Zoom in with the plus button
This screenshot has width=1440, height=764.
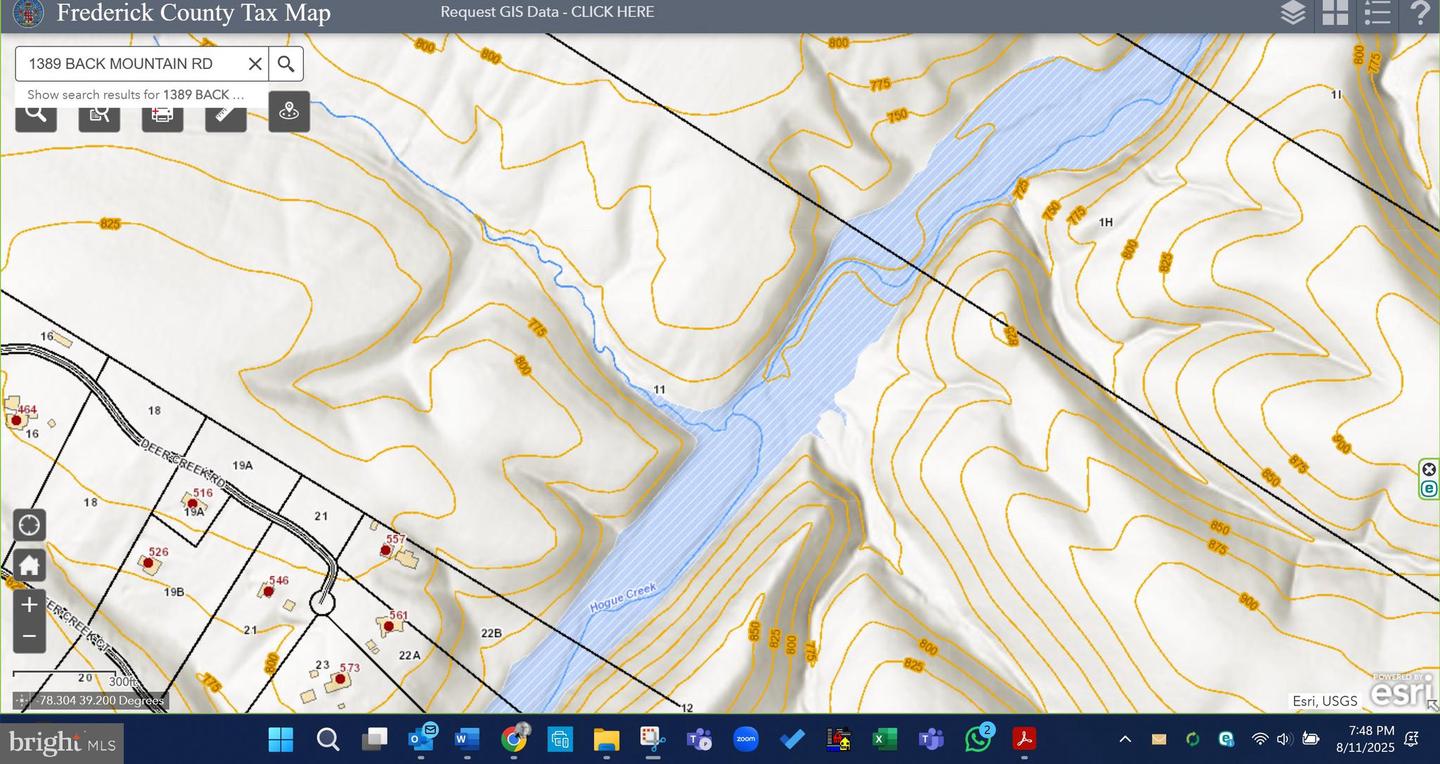(29, 605)
